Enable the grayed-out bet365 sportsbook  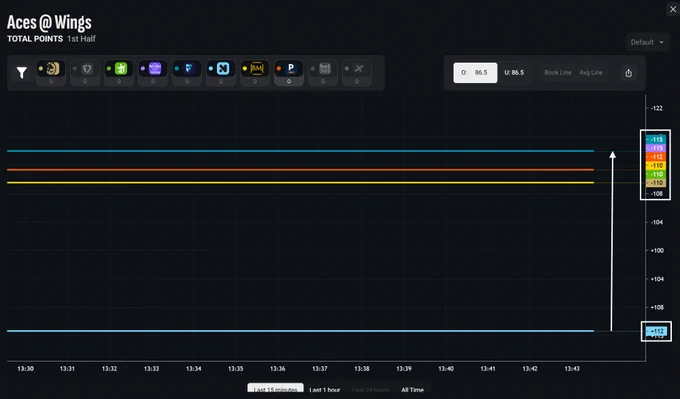click(x=323, y=69)
